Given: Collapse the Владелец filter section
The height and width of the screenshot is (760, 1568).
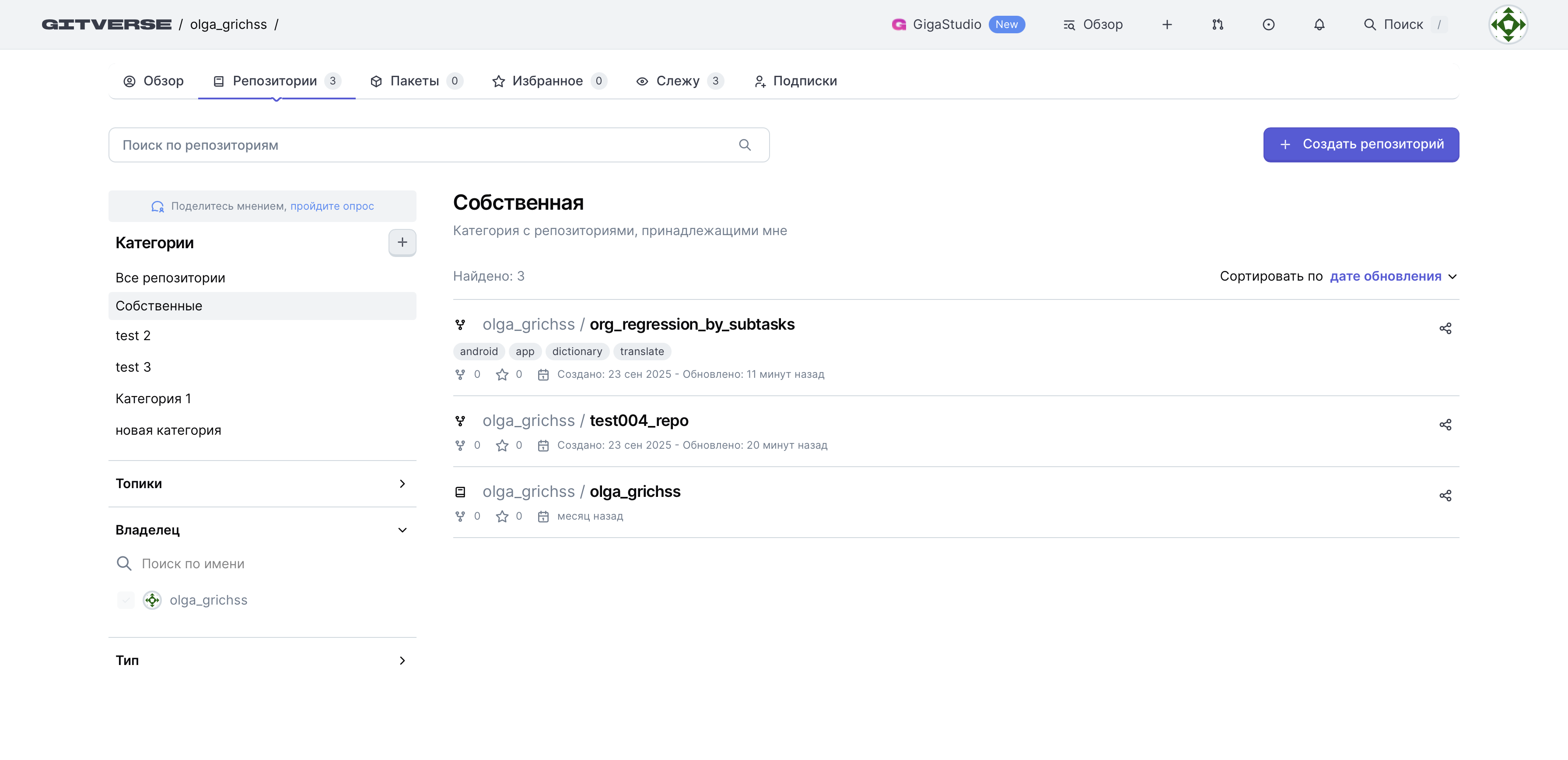Looking at the screenshot, I should click(402, 530).
